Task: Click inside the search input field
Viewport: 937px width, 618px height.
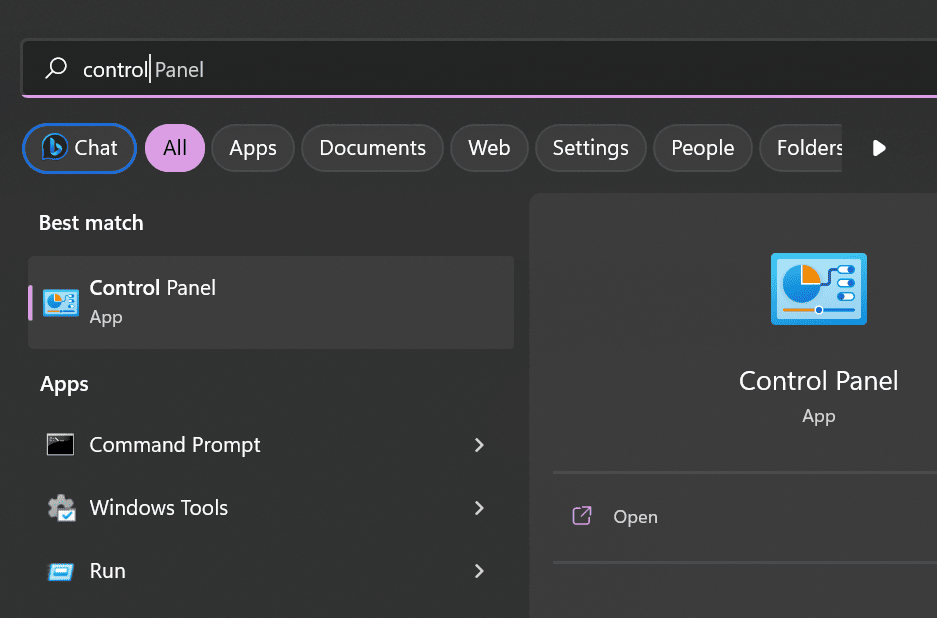Action: pos(300,69)
